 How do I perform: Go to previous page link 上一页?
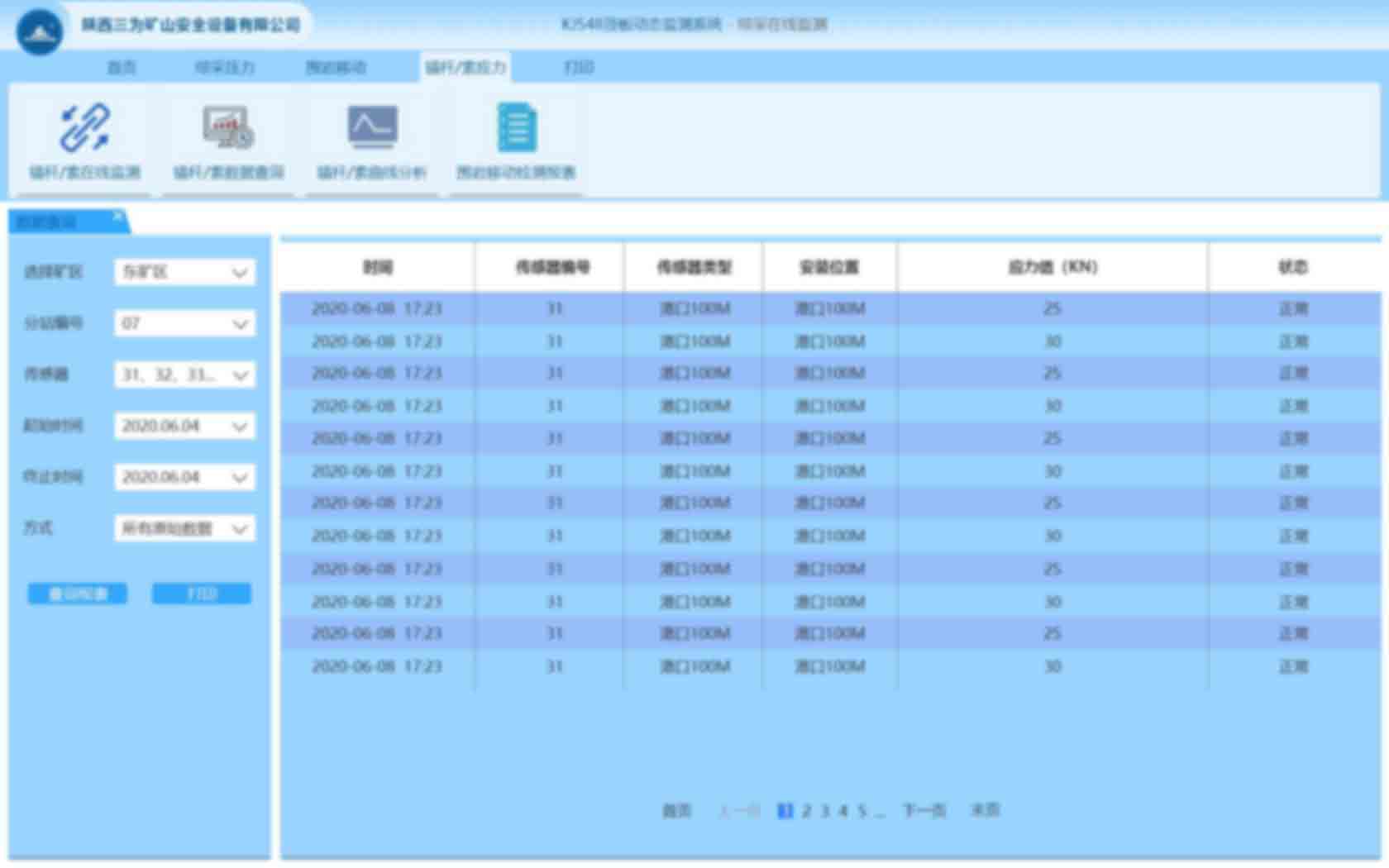pos(739,810)
